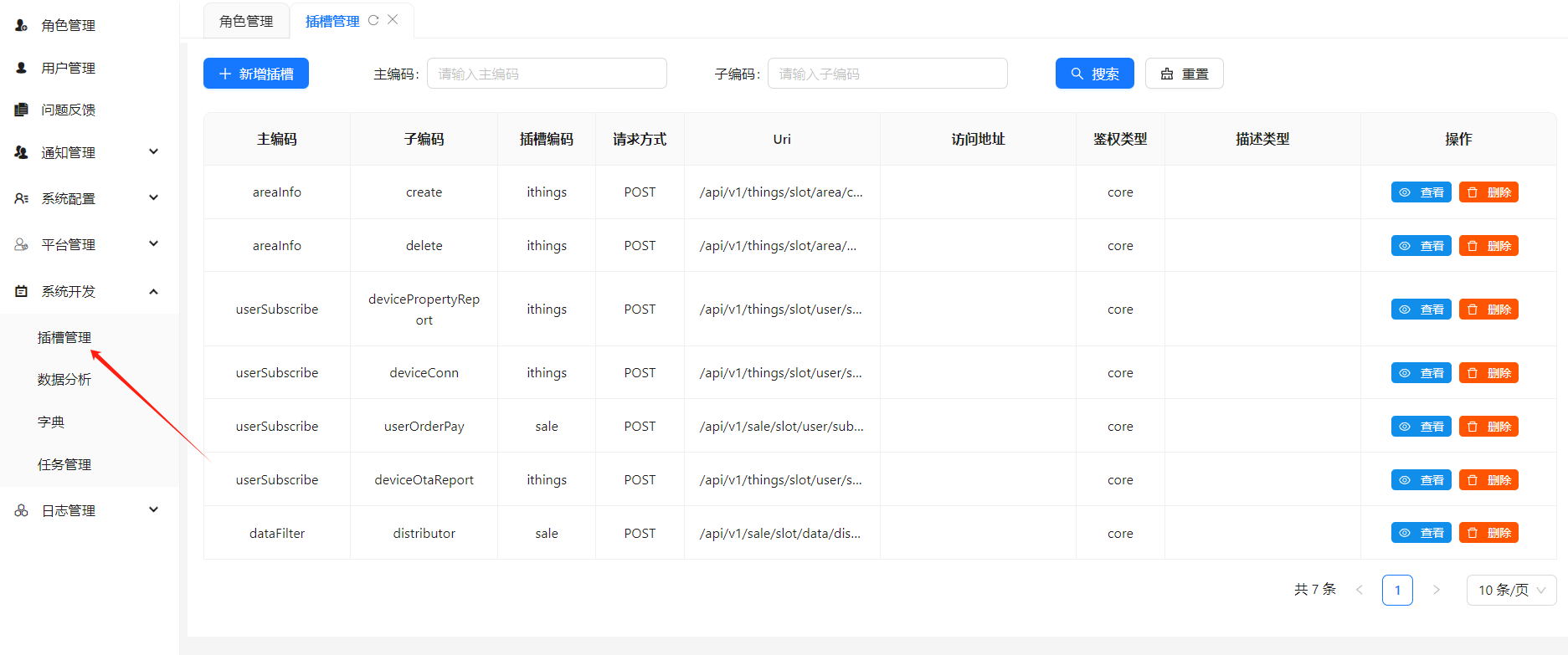Click the 用户管理 sidebar icon
This screenshot has width=1568, height=655.
pos(22,68)
